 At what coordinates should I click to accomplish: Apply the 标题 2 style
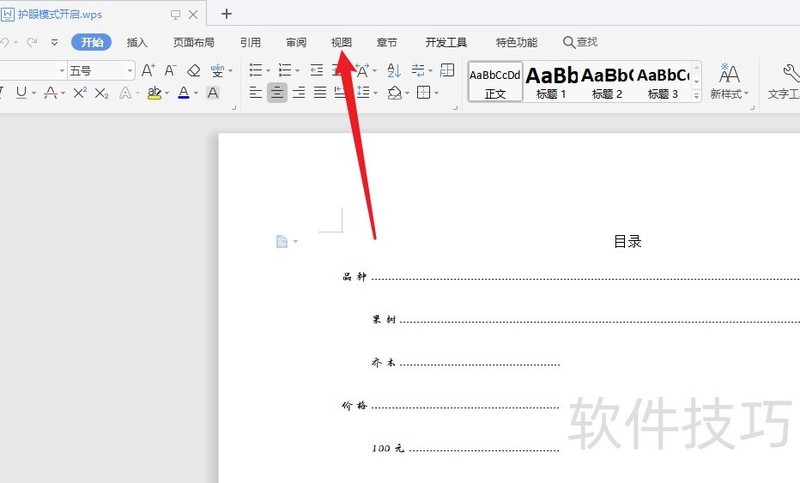(607, 82)
